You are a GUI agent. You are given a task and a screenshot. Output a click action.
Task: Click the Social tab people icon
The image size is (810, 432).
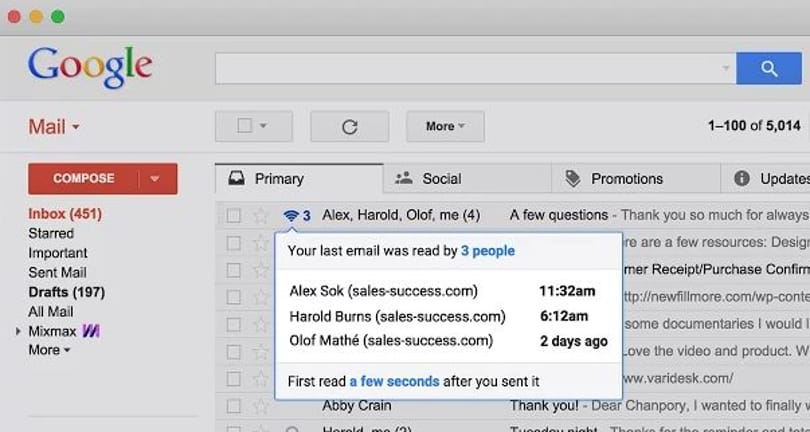tap(403, 178)
